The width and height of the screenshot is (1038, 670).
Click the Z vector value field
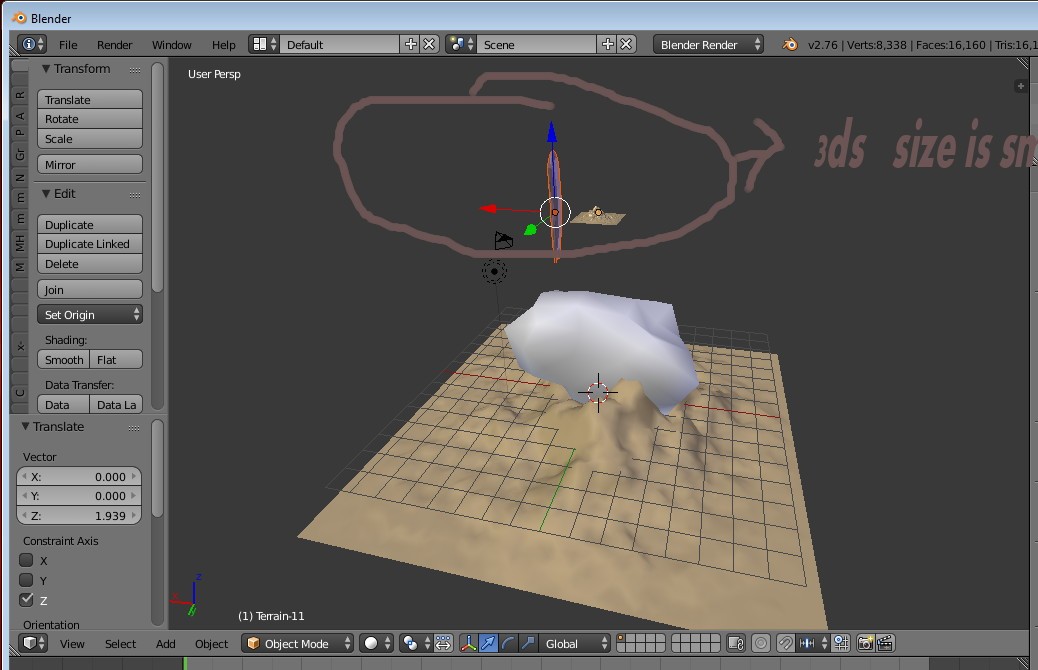[79, 516]
